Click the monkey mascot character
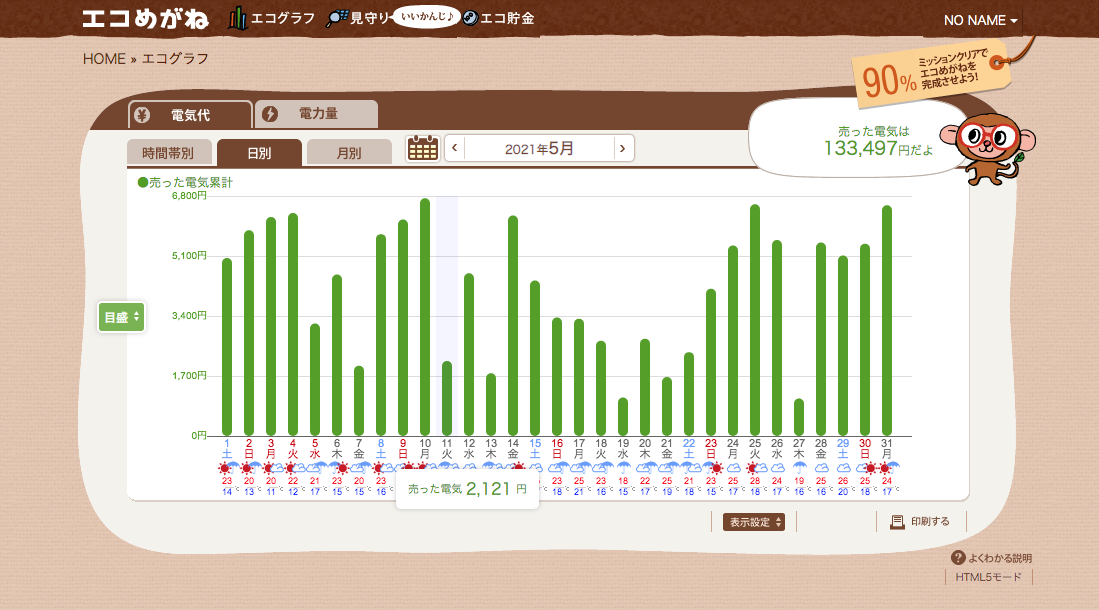Image resolution: width=1099 pixels, height=610 pixels. tap(989, 148)
